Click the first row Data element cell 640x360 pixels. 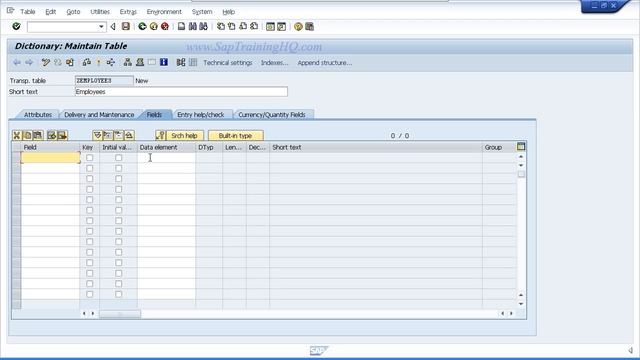(x=166, y=158)
